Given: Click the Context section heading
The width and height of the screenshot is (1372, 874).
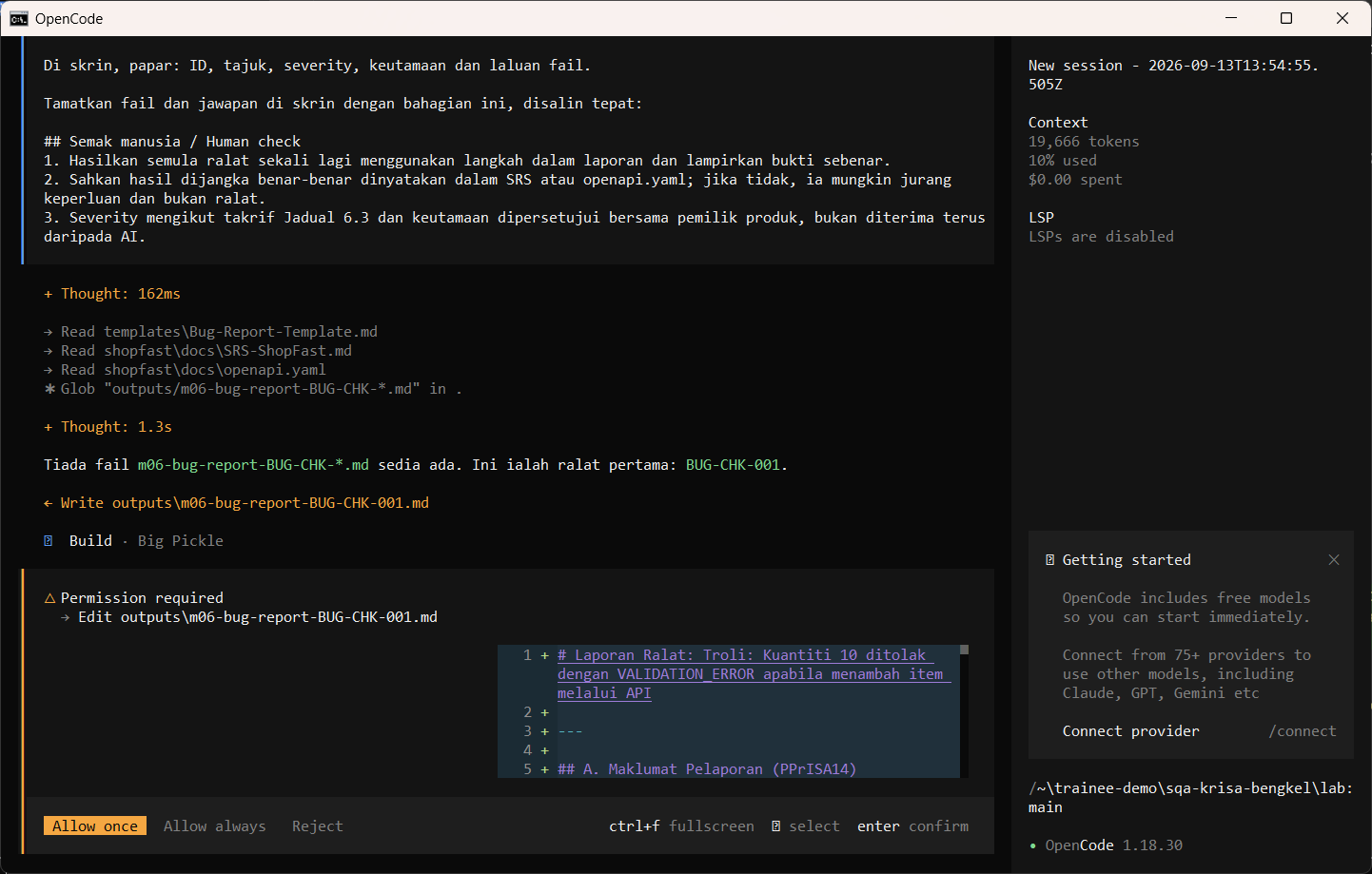Looking at the screenshot, I should coord(1058,122).
